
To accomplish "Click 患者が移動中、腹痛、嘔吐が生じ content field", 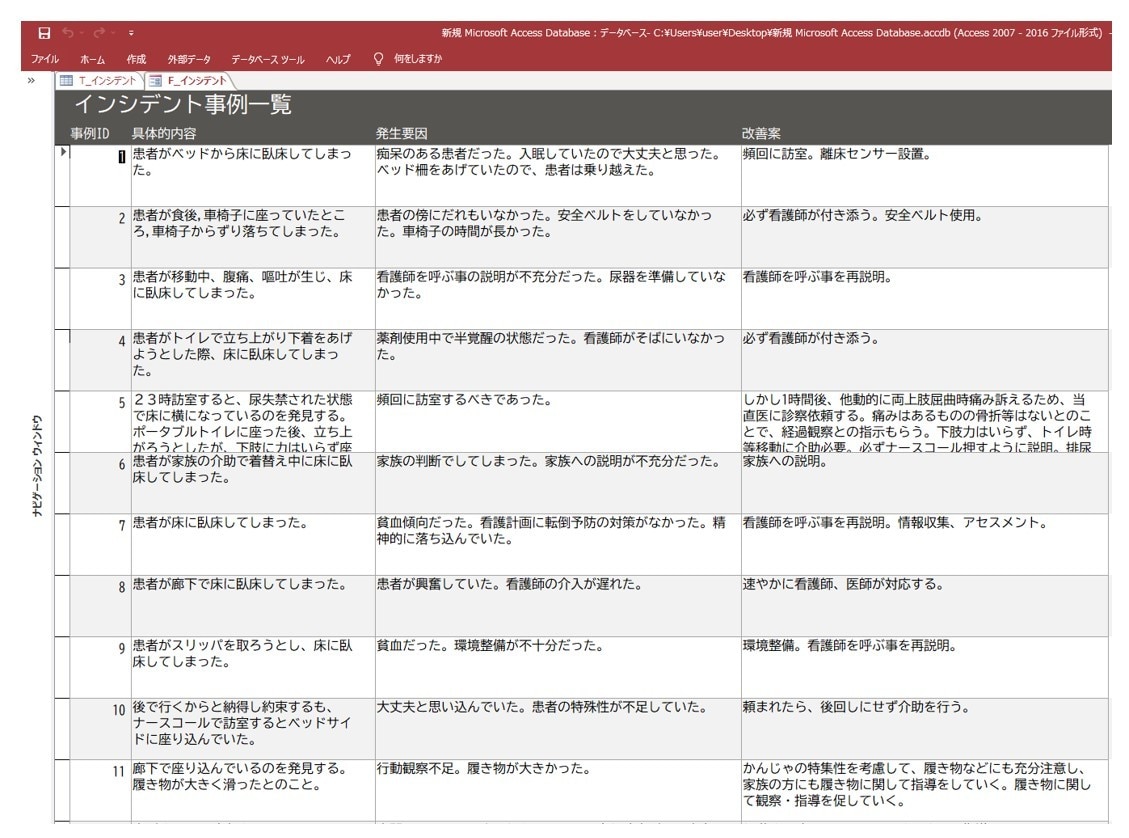I will click(253, 299).
